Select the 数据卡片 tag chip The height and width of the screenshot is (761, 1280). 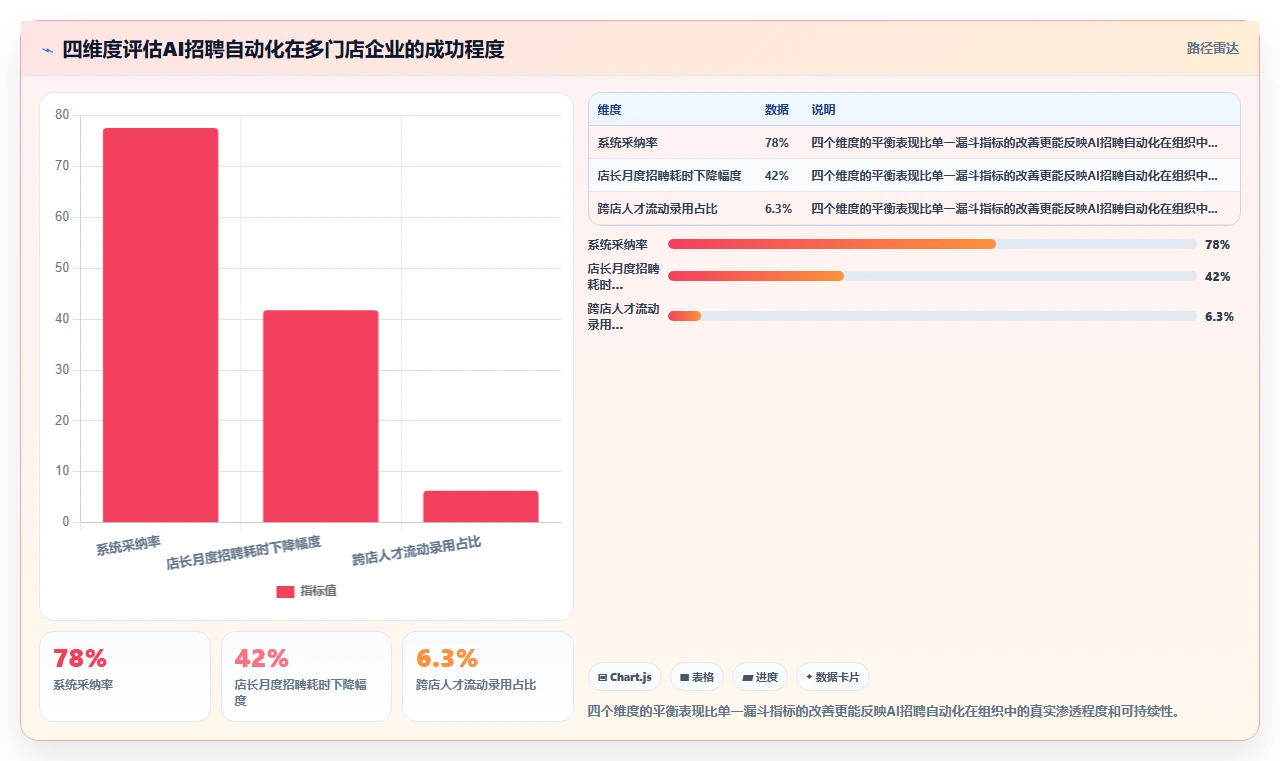pyautogui.click(x=833, y=677)
